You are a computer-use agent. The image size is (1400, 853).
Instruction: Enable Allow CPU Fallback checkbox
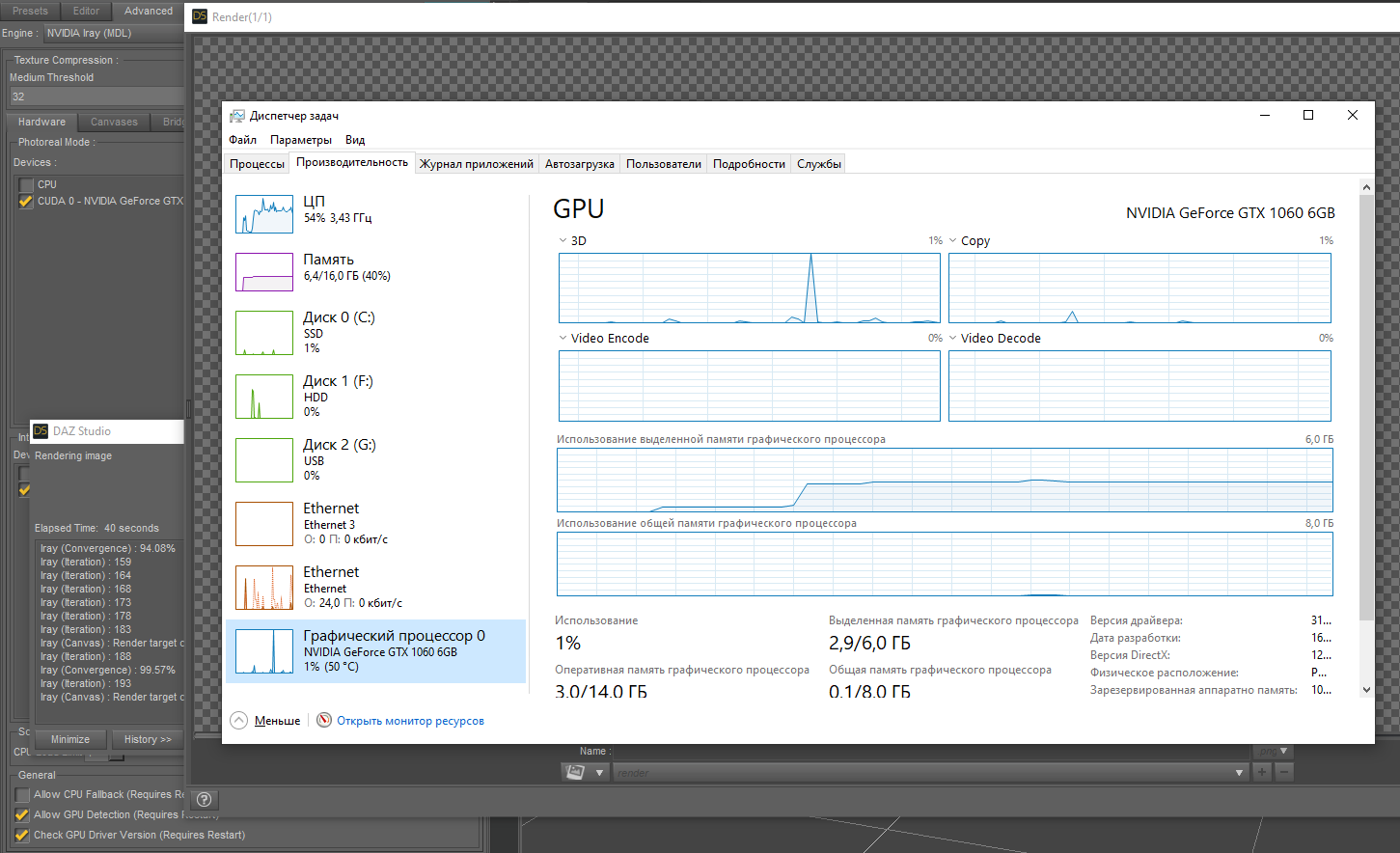click(22, 795)
